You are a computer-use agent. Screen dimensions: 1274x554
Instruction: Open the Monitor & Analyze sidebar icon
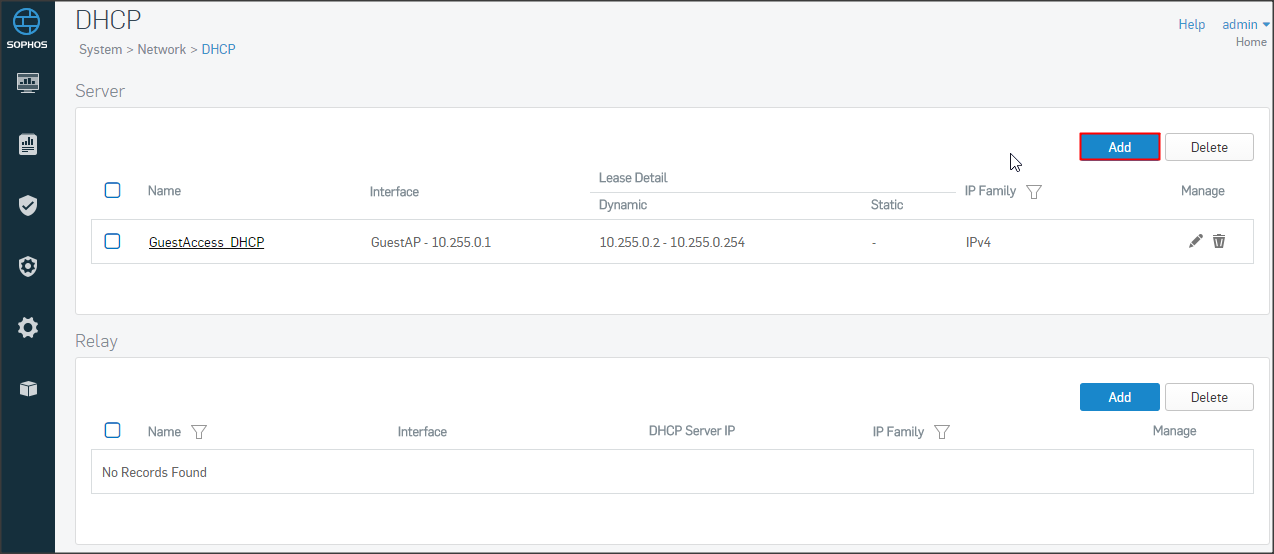click(28, 82)
